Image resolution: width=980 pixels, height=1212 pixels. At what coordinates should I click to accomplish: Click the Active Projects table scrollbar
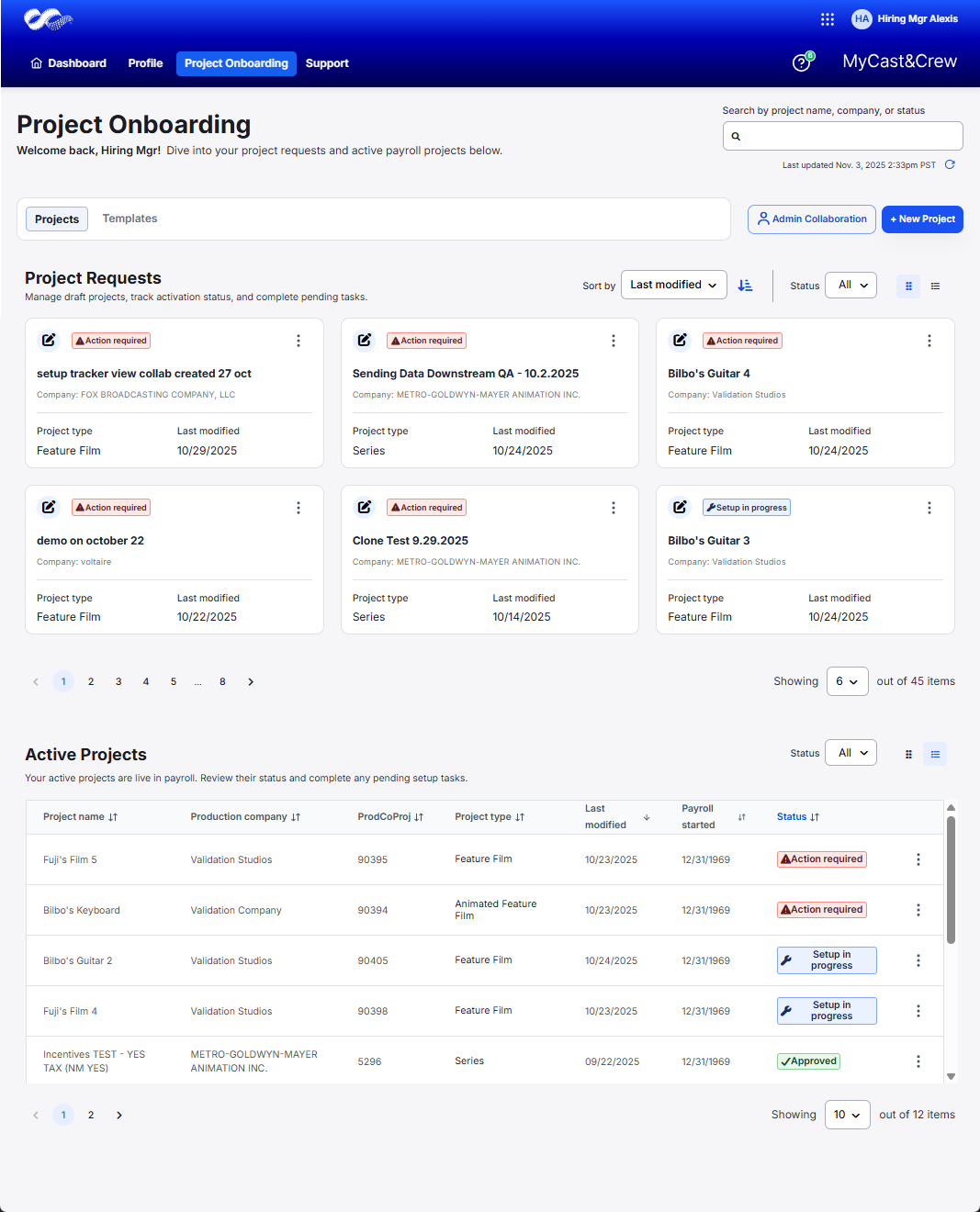click(x=952, y=880)
